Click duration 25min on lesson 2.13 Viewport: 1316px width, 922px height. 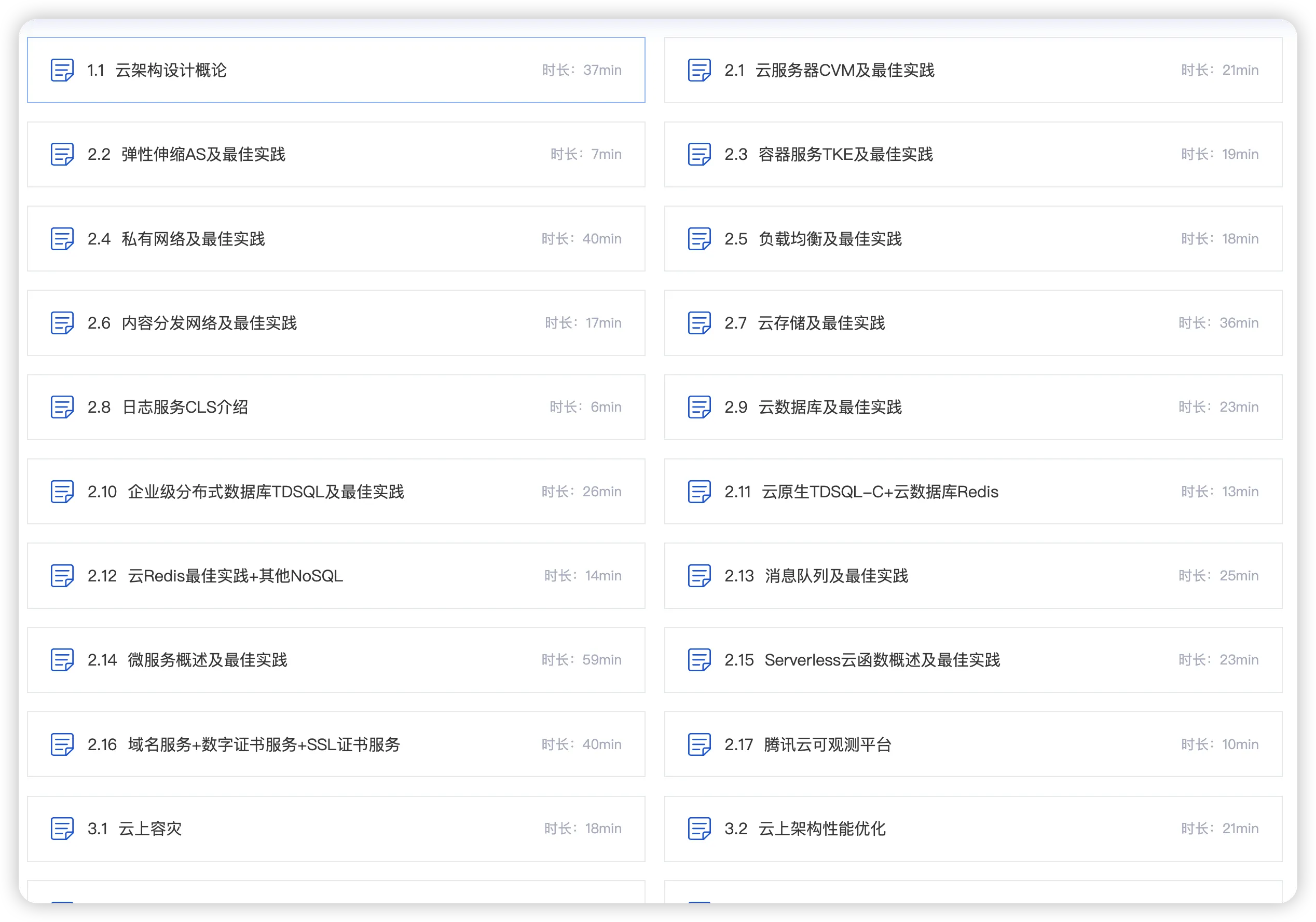point(1218,576)
